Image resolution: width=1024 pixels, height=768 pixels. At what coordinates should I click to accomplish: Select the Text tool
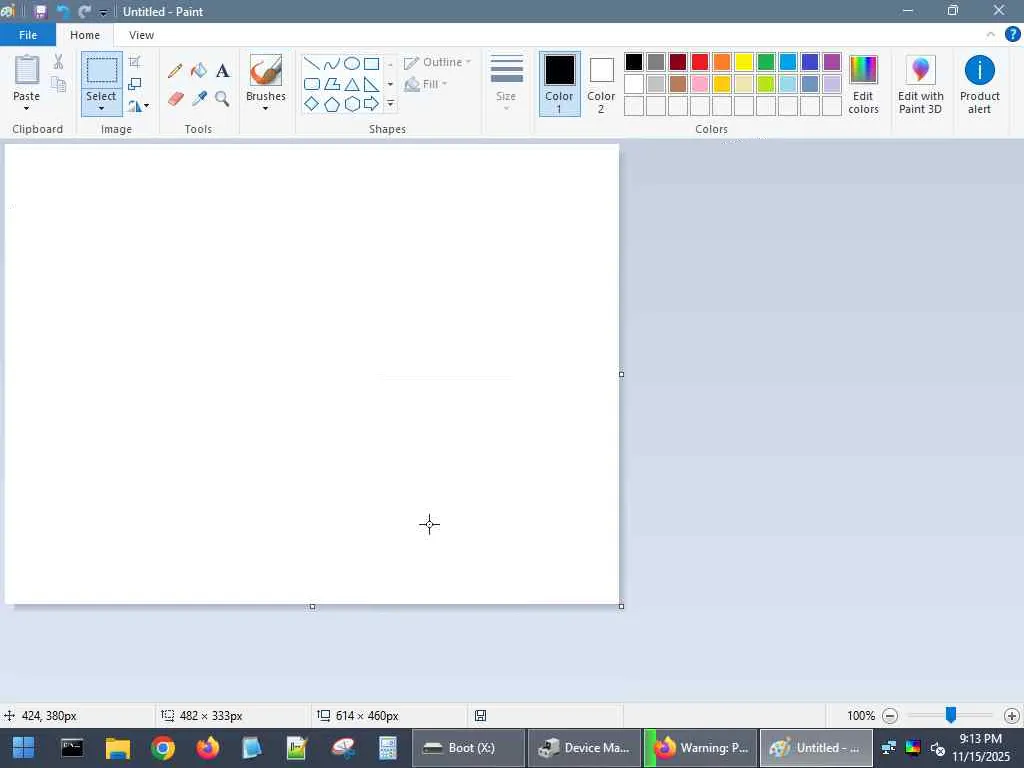223,71
